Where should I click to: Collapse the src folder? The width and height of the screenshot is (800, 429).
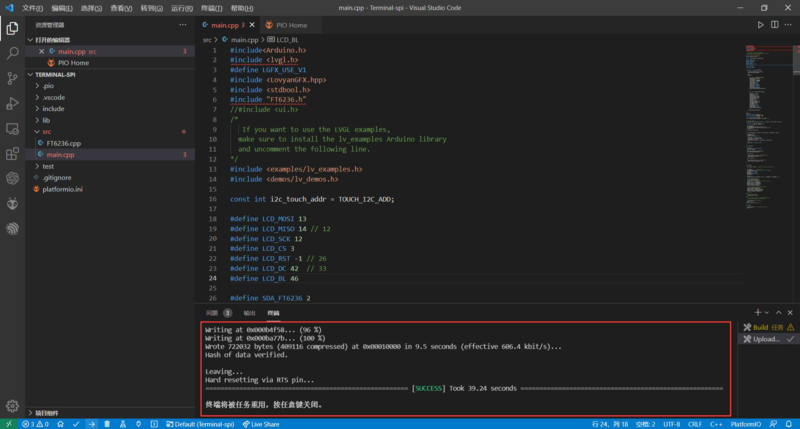[46, 131]
